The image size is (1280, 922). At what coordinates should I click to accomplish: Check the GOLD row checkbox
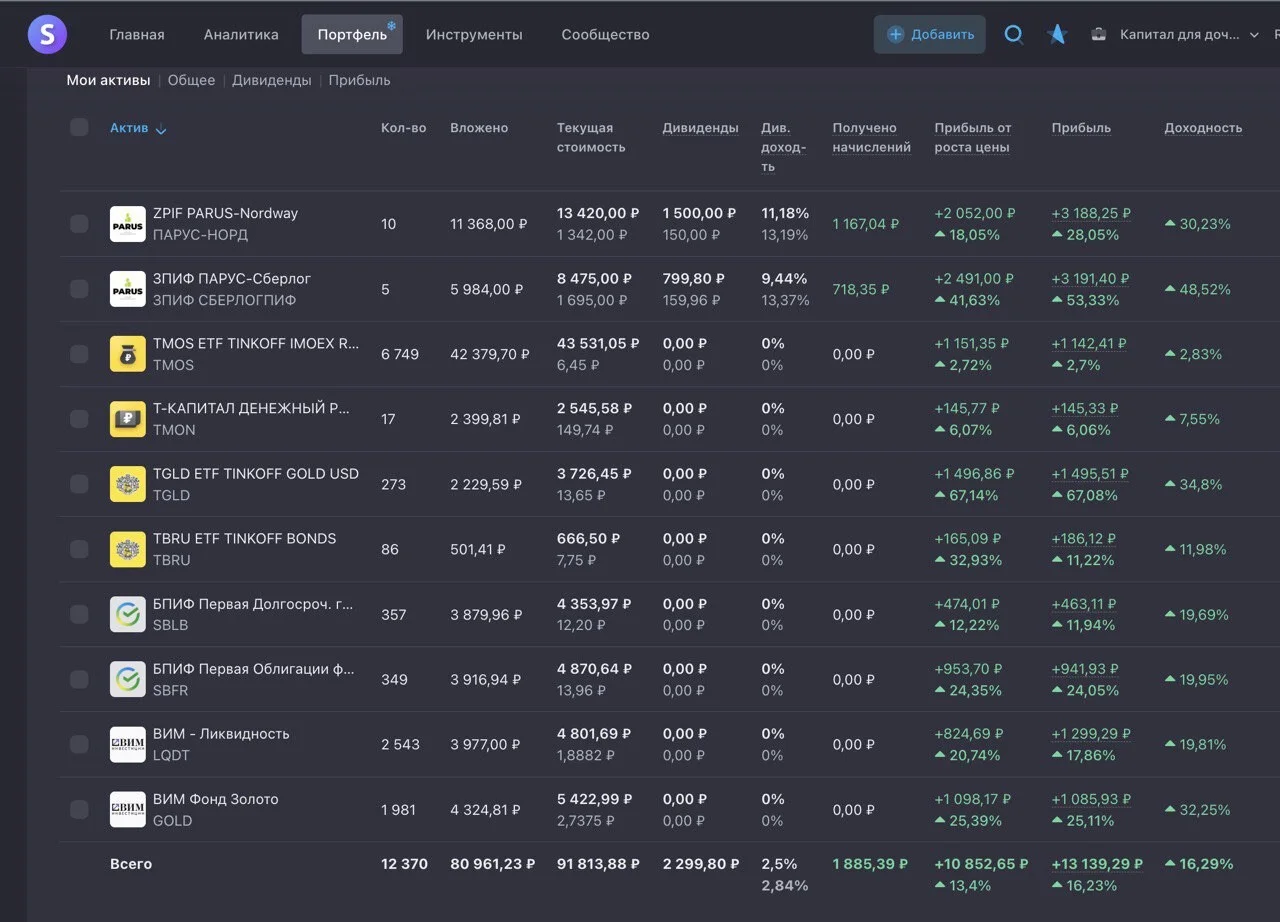tap(79, 809)
